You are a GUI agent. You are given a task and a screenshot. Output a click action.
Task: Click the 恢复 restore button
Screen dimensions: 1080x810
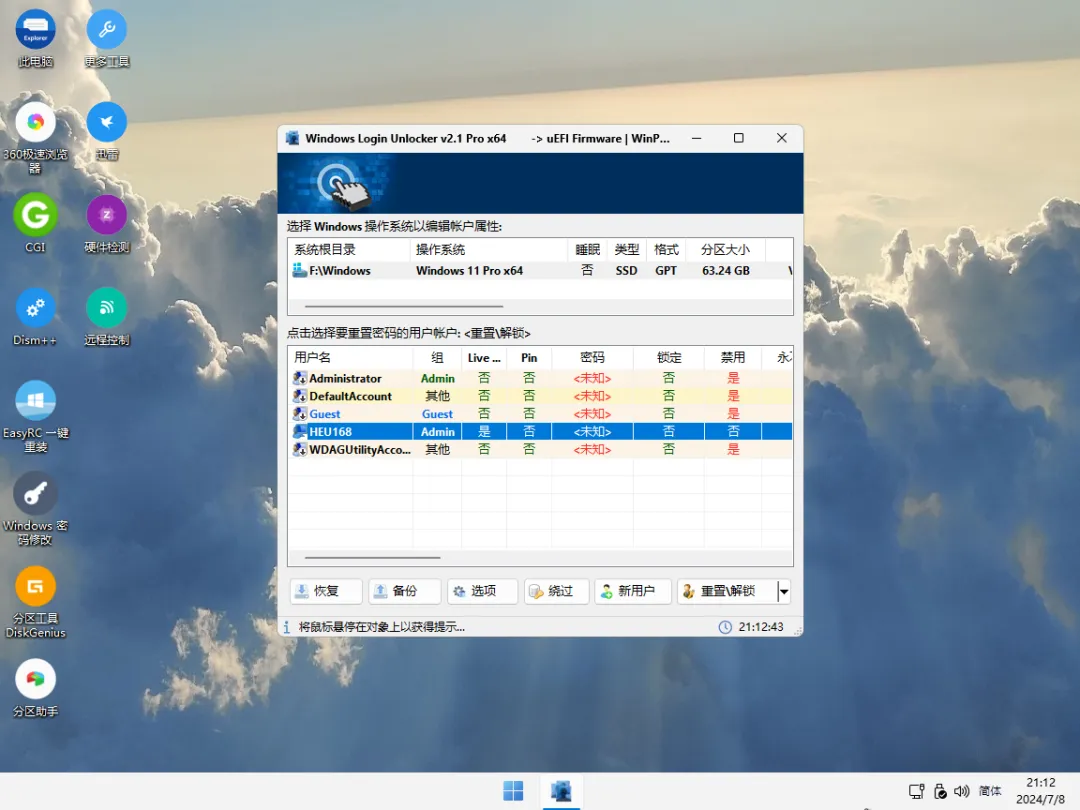[326, 591]
